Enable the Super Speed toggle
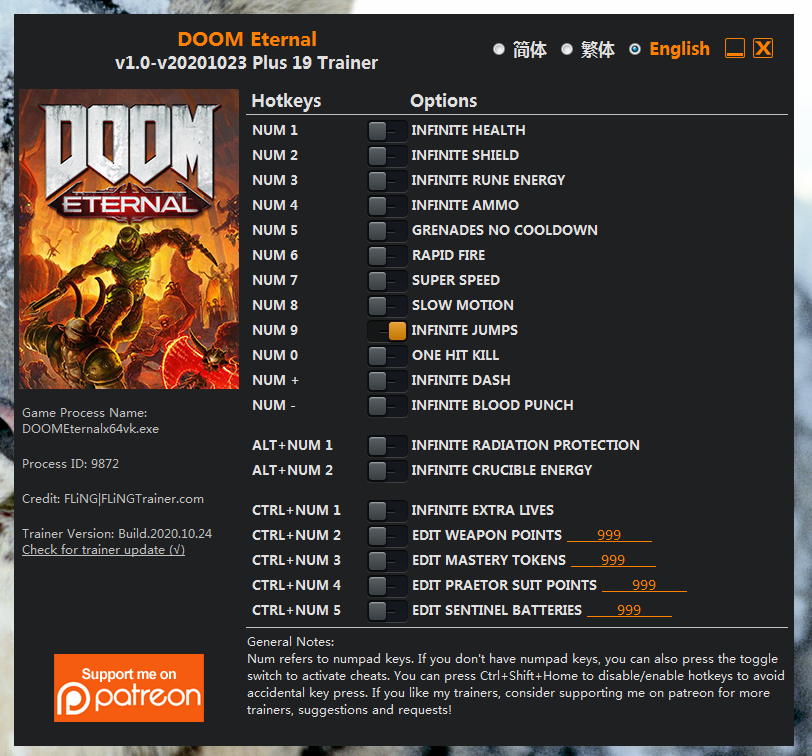812x756 pixels. [387, 281]
